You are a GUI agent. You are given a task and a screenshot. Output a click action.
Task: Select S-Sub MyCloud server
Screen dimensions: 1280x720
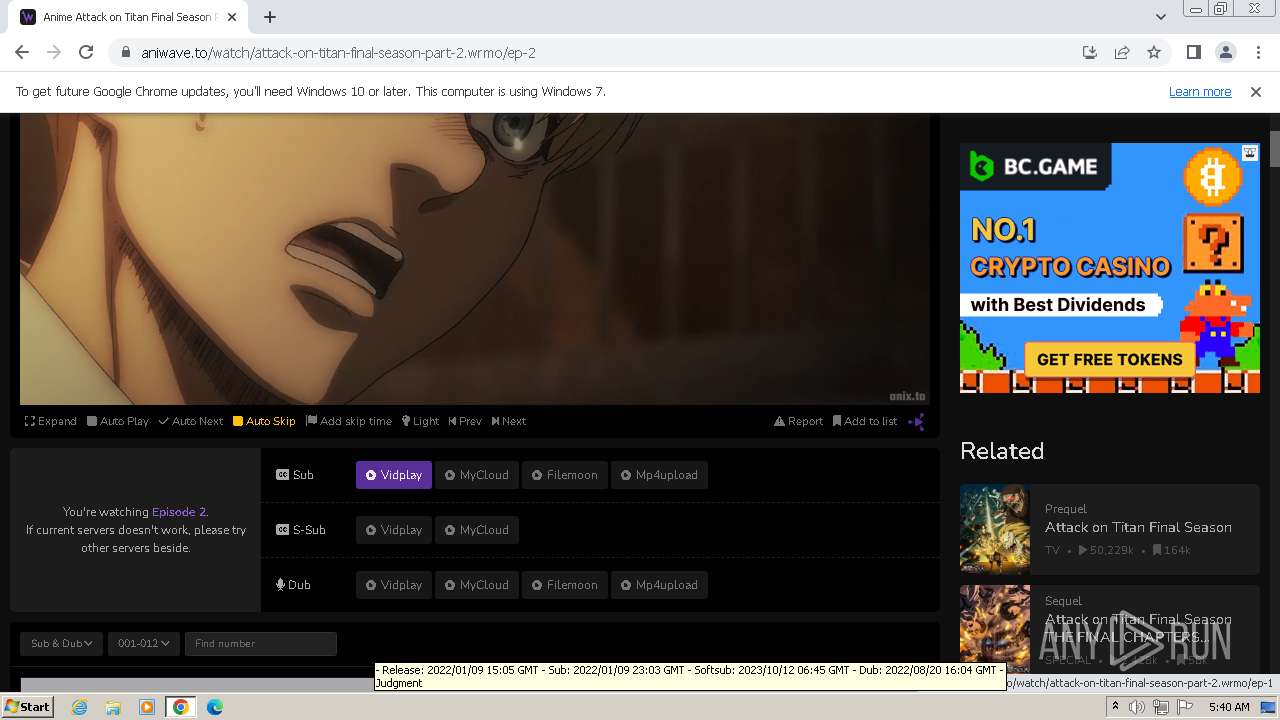(x=477, y=530)
